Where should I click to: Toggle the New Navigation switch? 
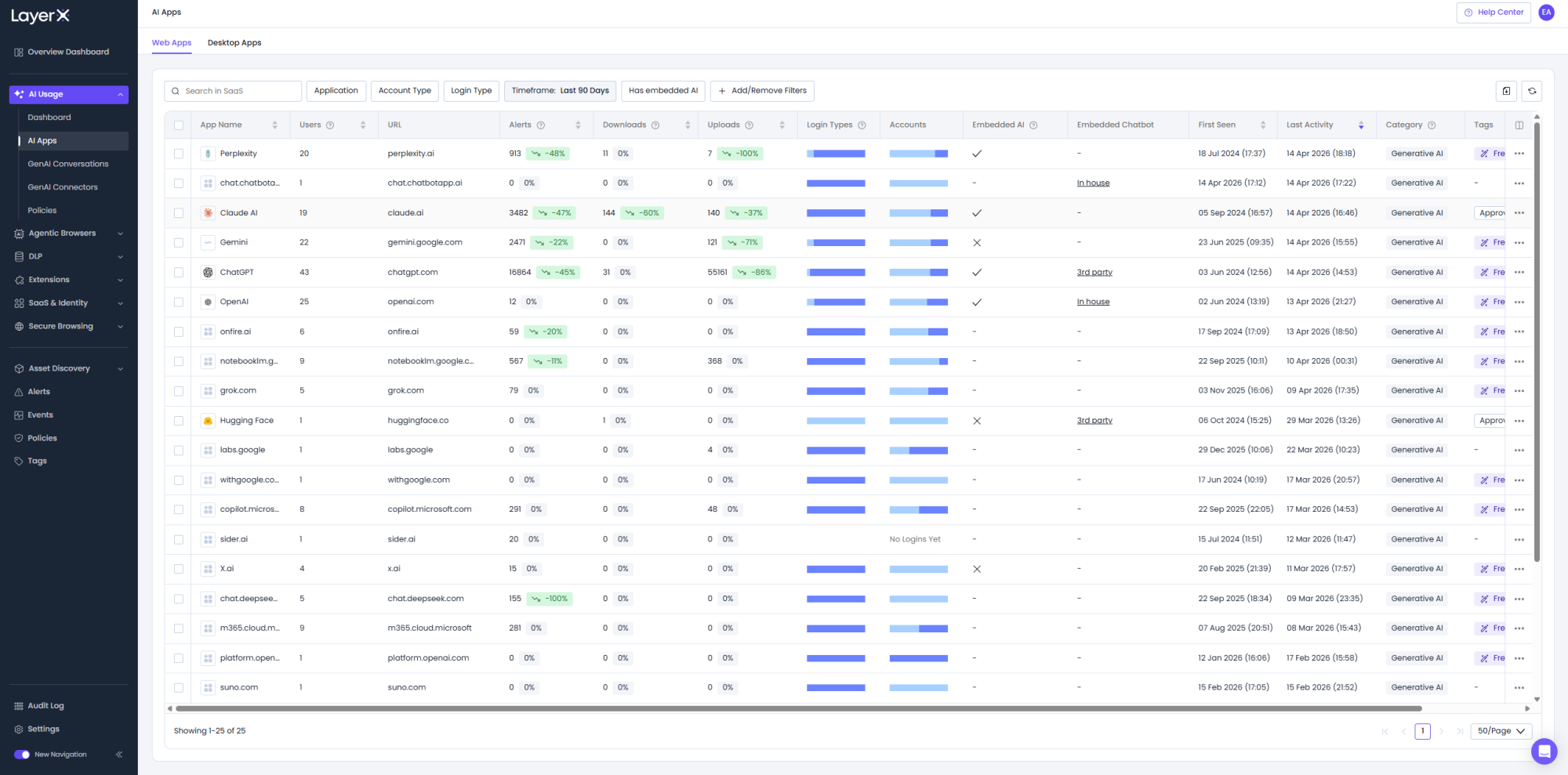22,755
